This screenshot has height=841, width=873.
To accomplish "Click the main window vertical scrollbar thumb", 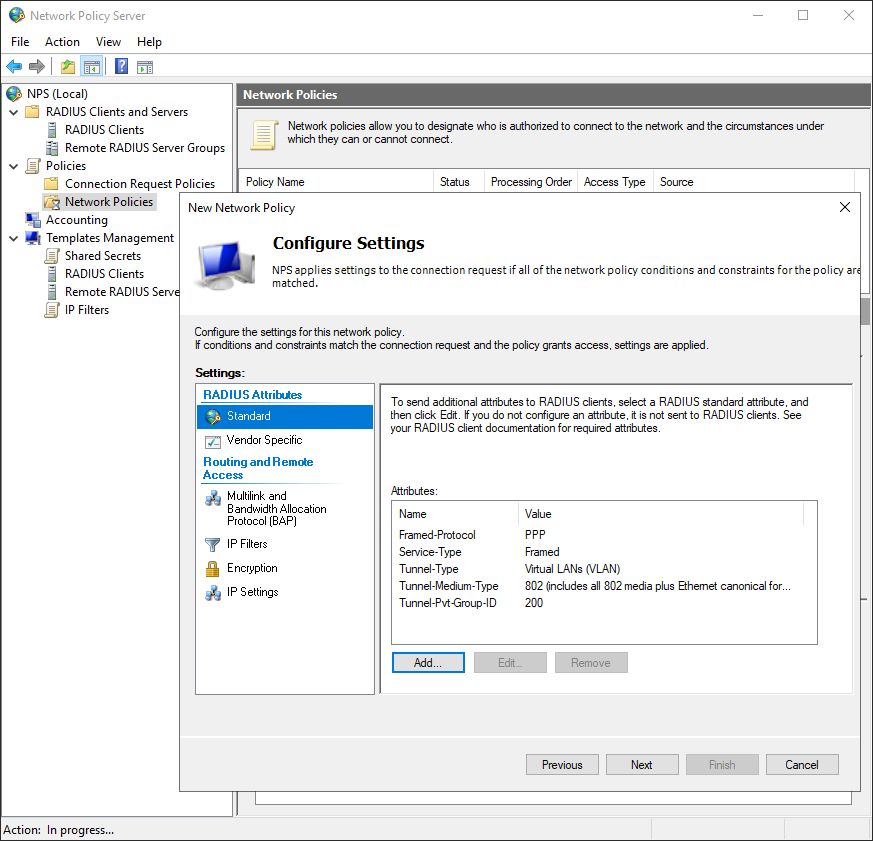I will click(x=865, y=312).
